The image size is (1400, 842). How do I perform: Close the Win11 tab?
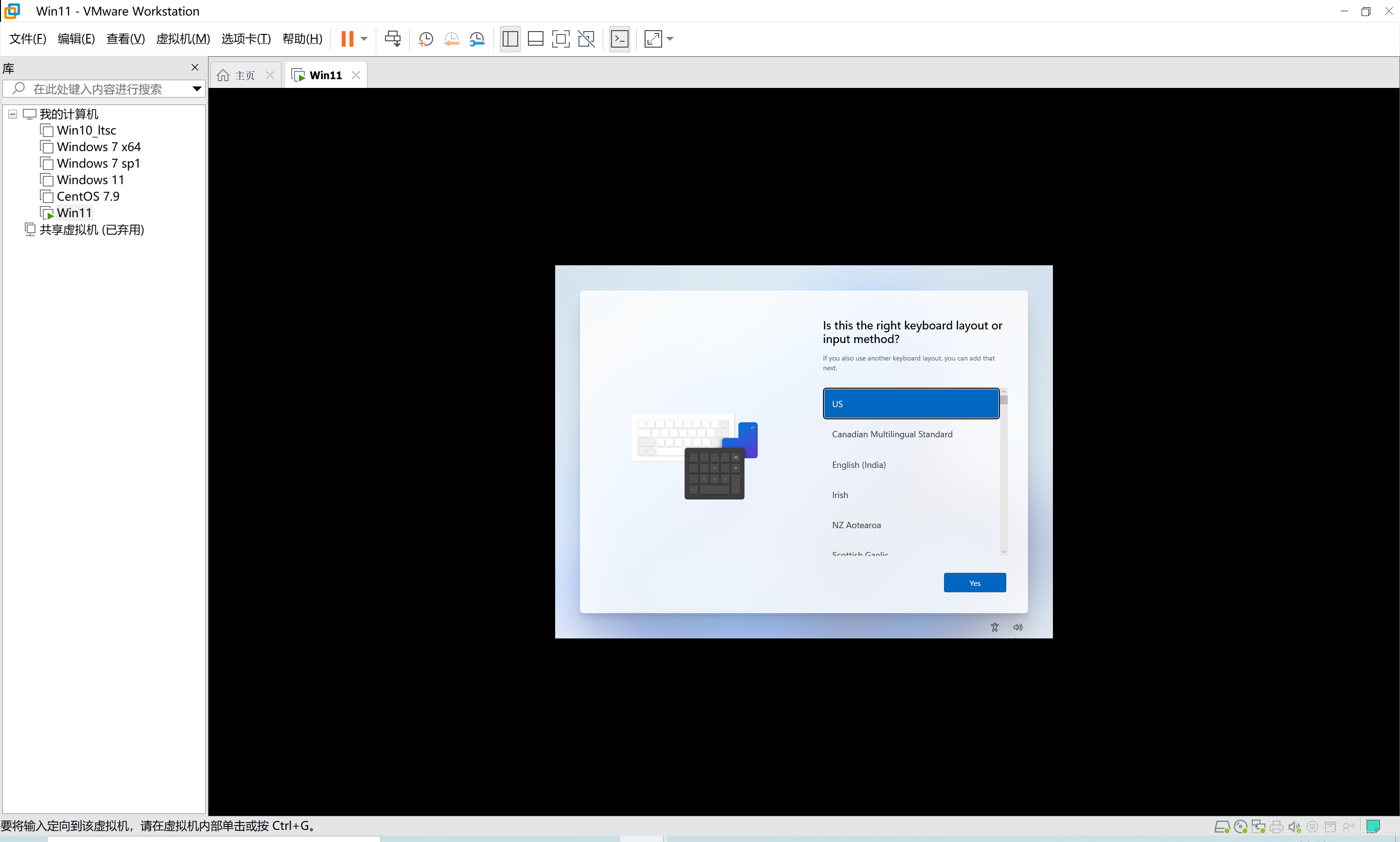tap(356, 75)
